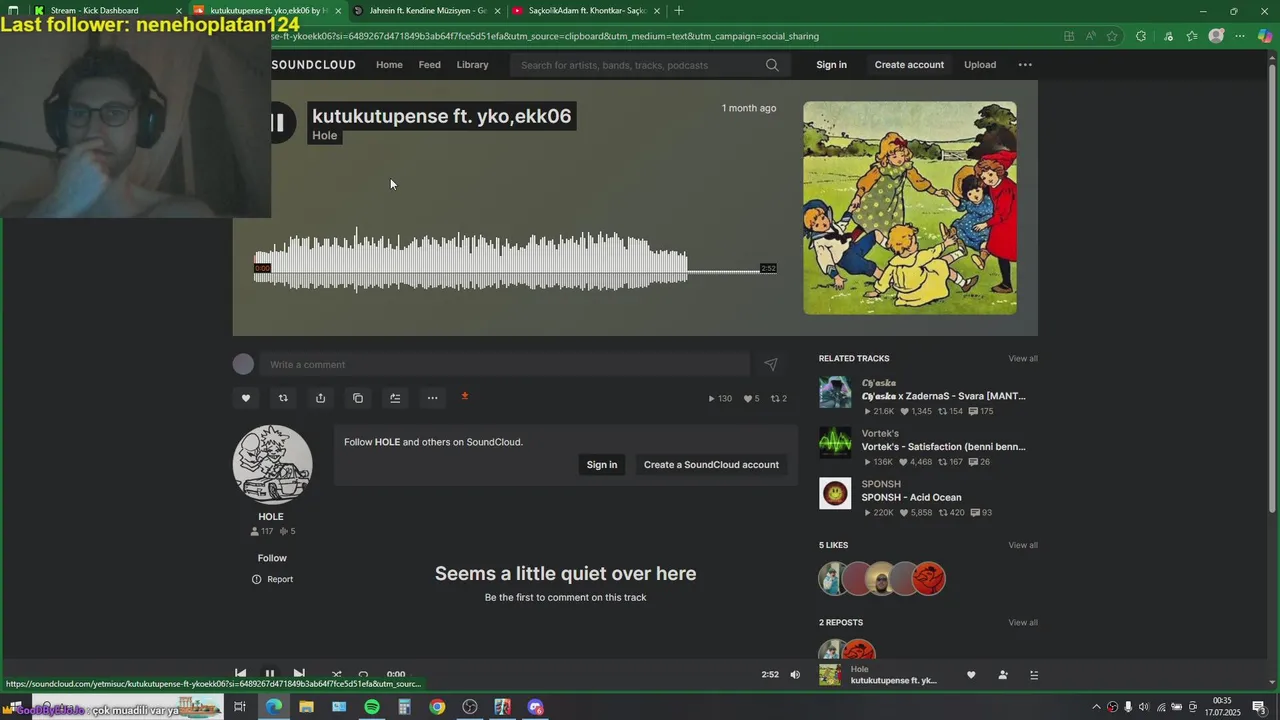
Task: Toggle repeat in the player bar
Action: coord(363,674)
